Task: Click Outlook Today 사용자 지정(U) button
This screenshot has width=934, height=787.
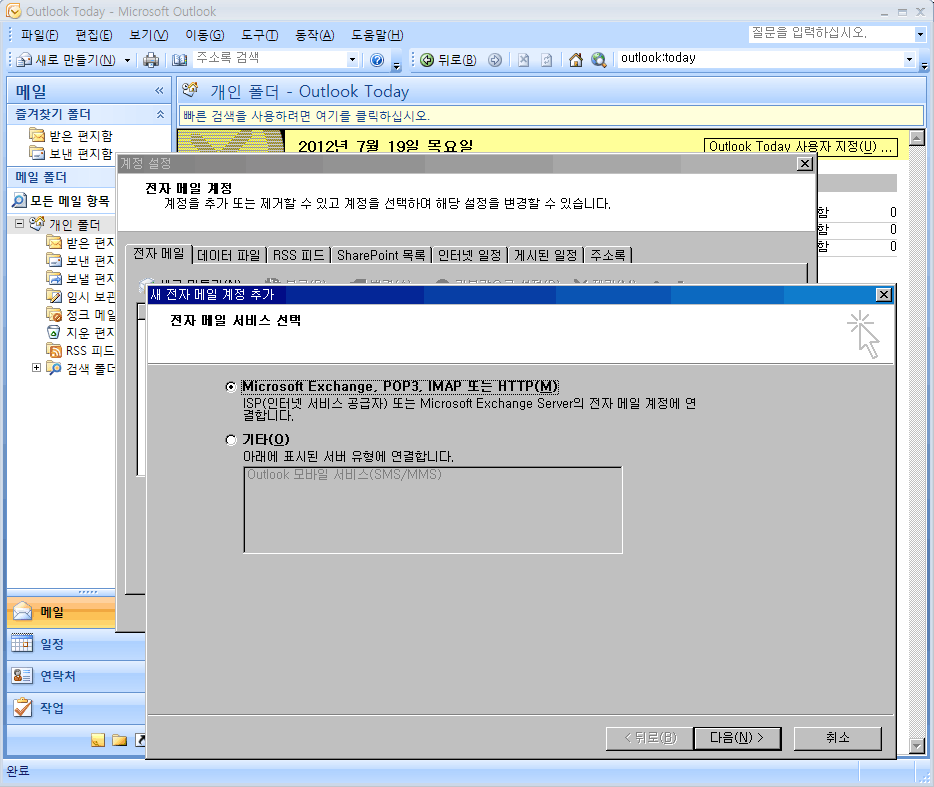Action: [x=801, y=147]
